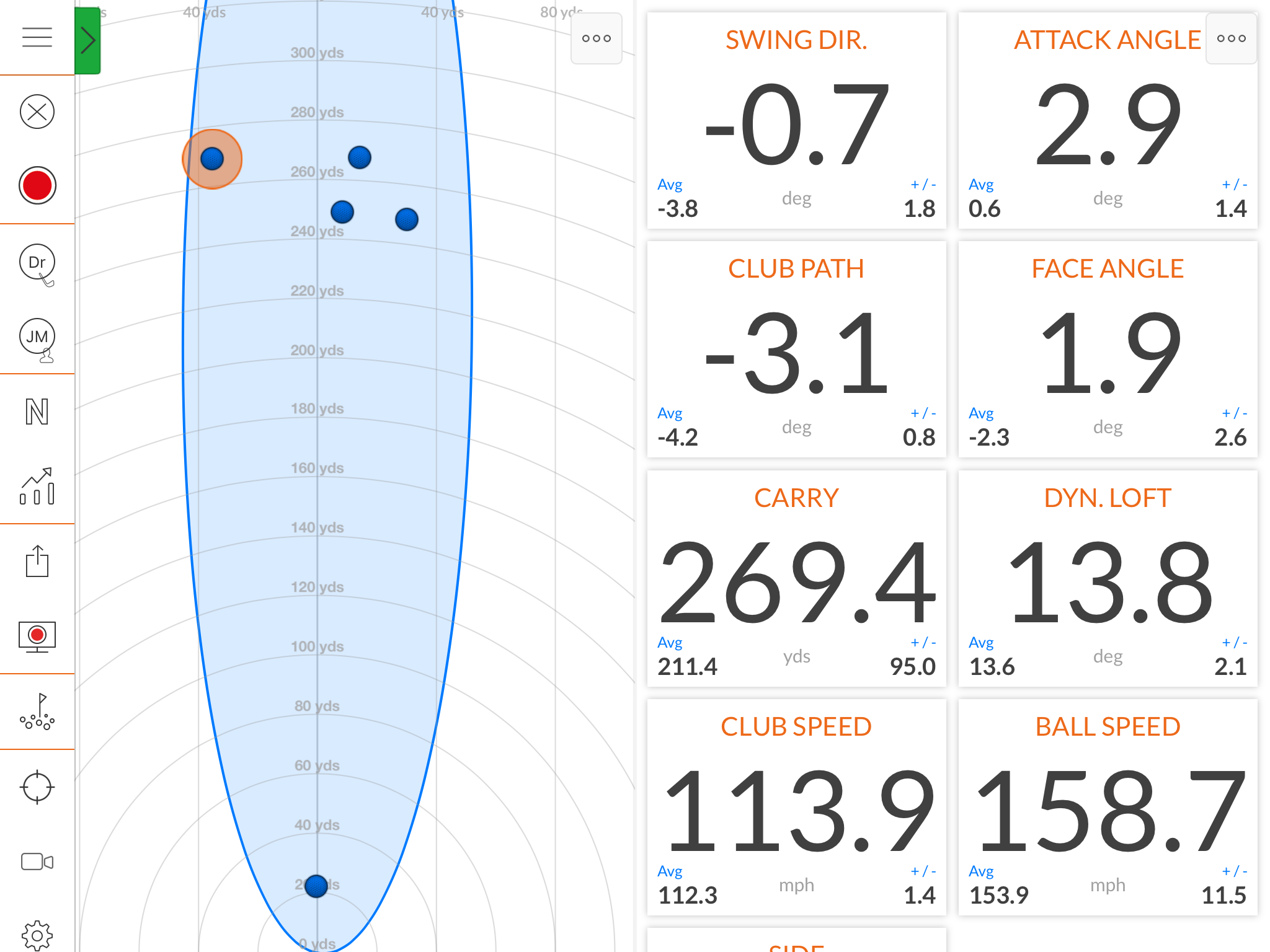Open the screen recording monitor icon
The width and height of the screenshot is (1270, 952).
[37, 637]
